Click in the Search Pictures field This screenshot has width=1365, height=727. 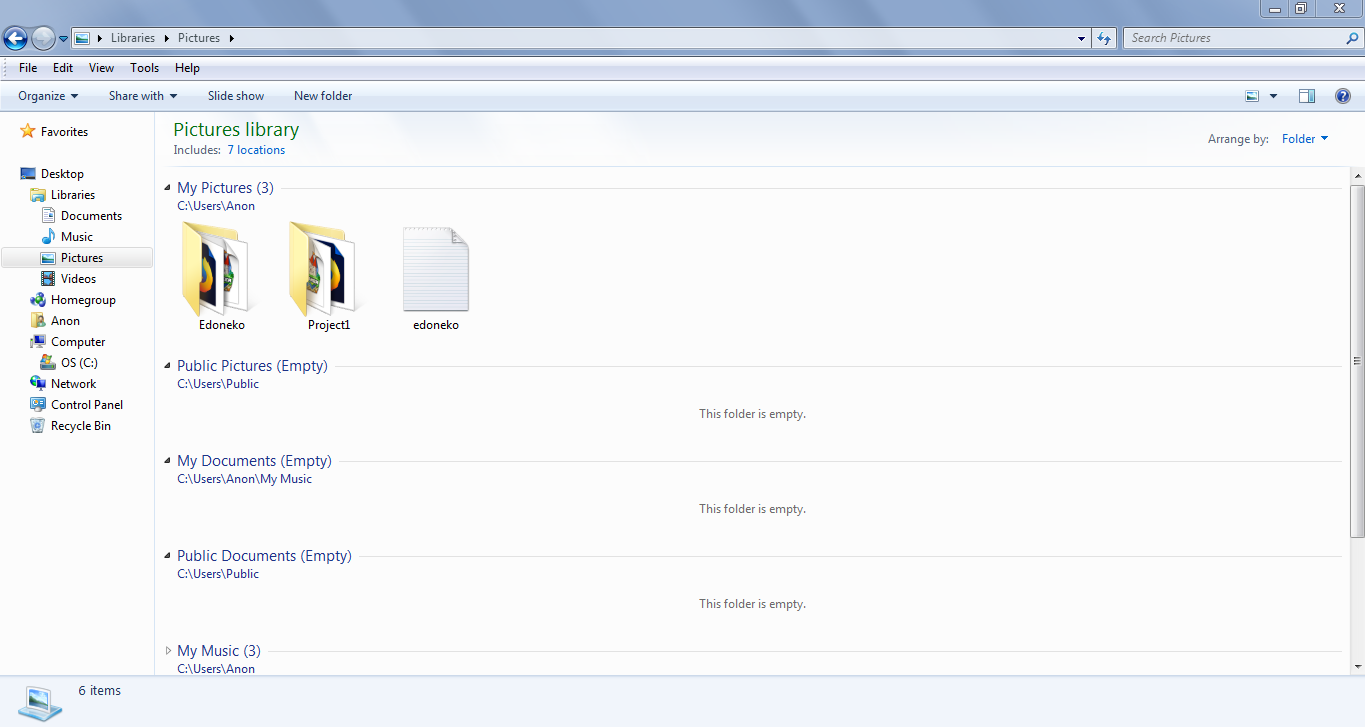coord(1236,38)
